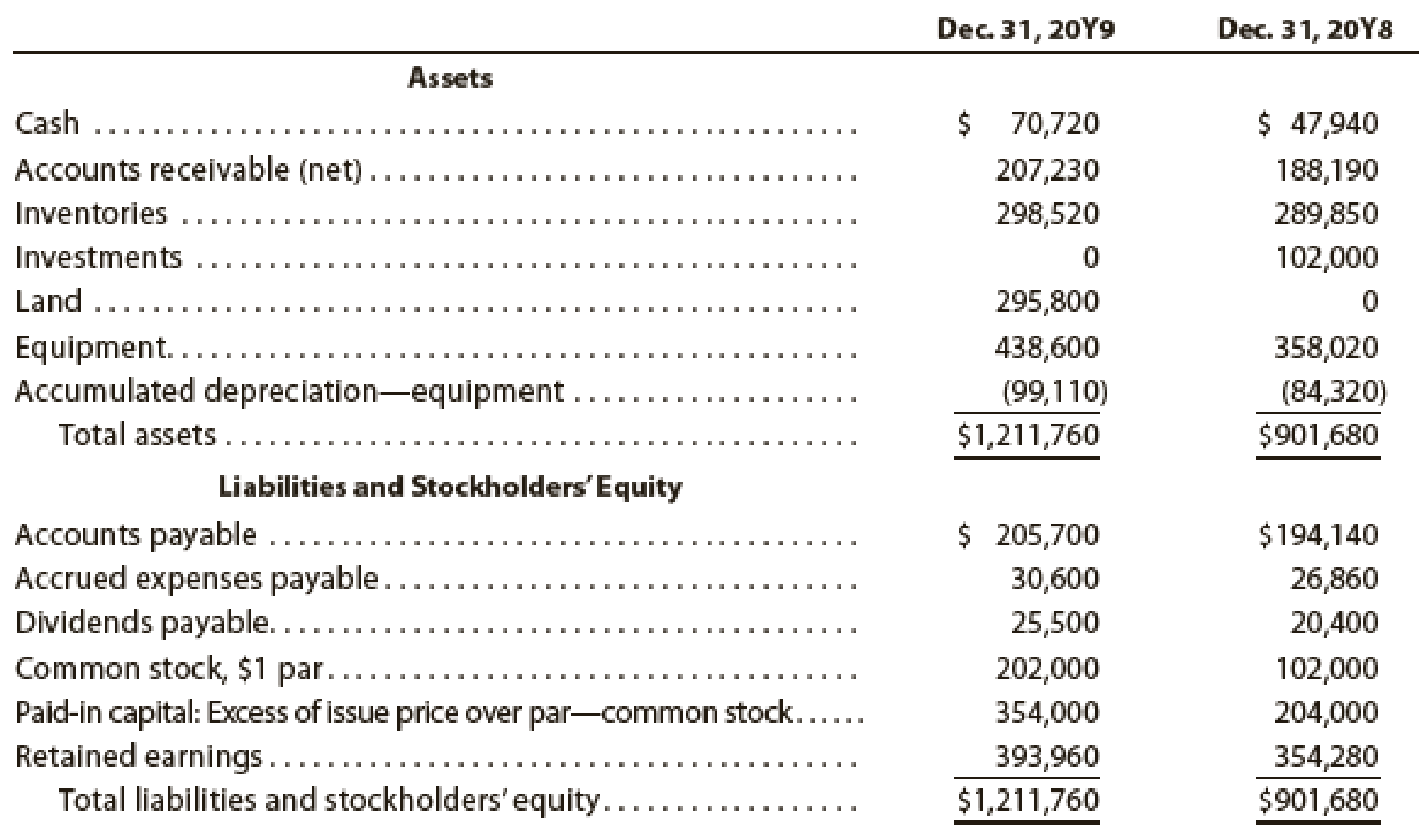Select Liabilities and Stockholders' Equity heading
This screenshot has width=1419, height=840.
tap(450, 487)
